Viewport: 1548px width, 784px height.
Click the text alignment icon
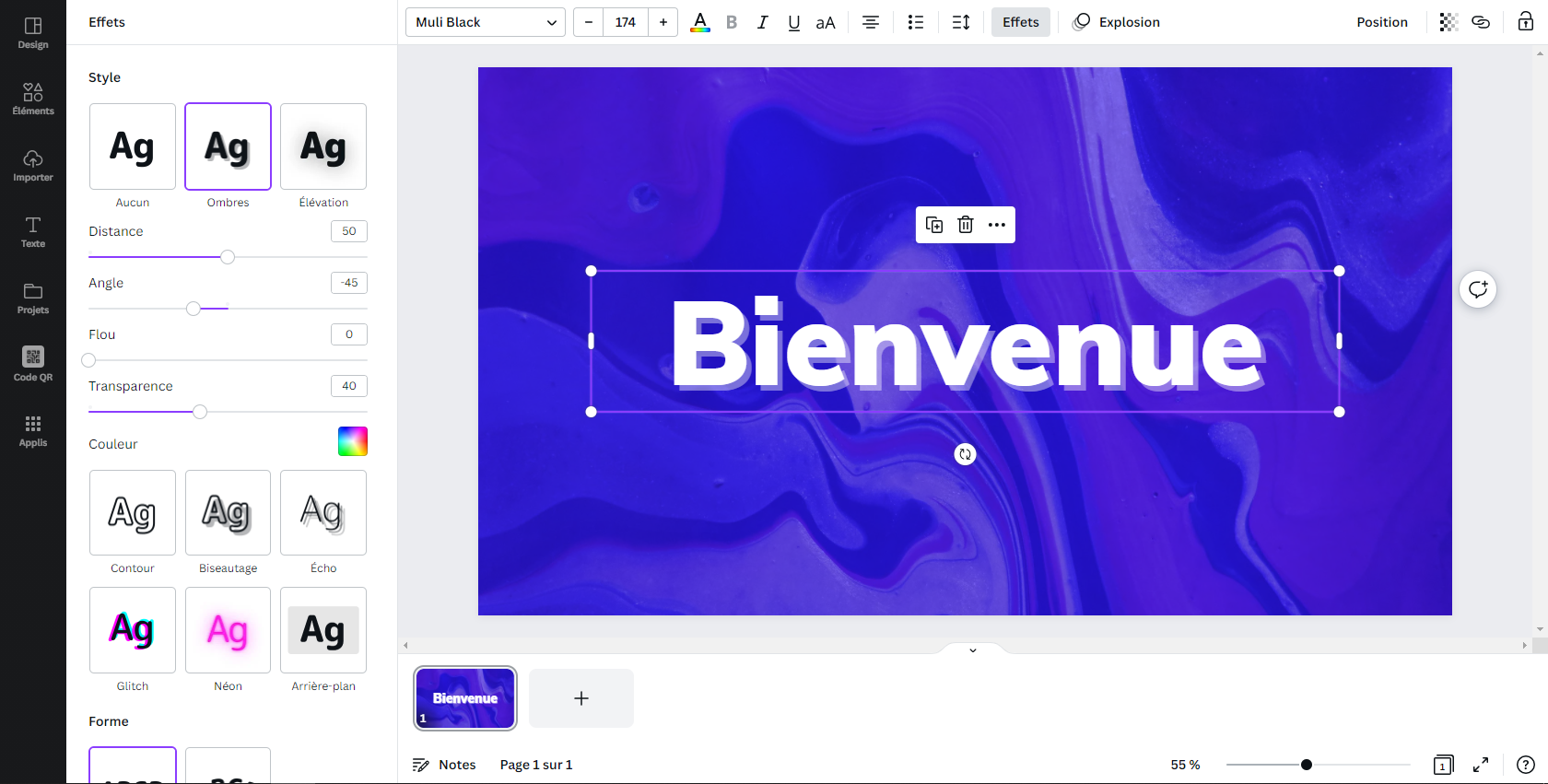pyautogui.click(x=870, y=22)
